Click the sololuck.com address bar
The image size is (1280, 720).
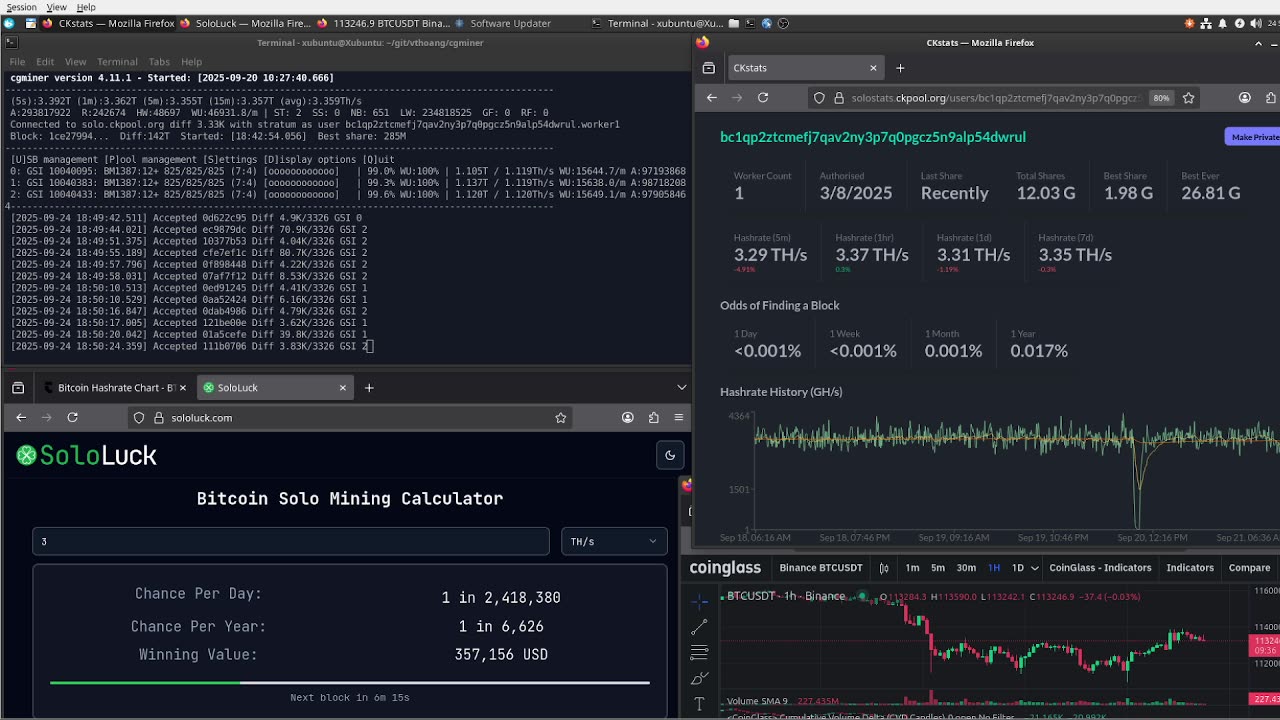pyautogui.click(x=350, y=418)
